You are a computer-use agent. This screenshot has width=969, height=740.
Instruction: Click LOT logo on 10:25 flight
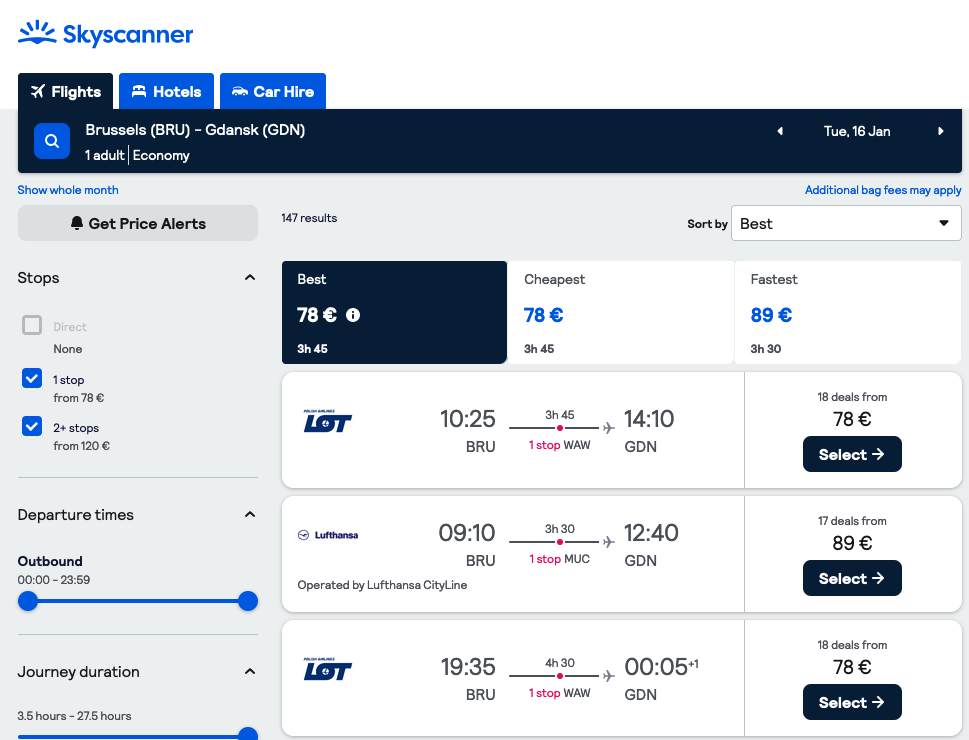(x=328, y=422)
